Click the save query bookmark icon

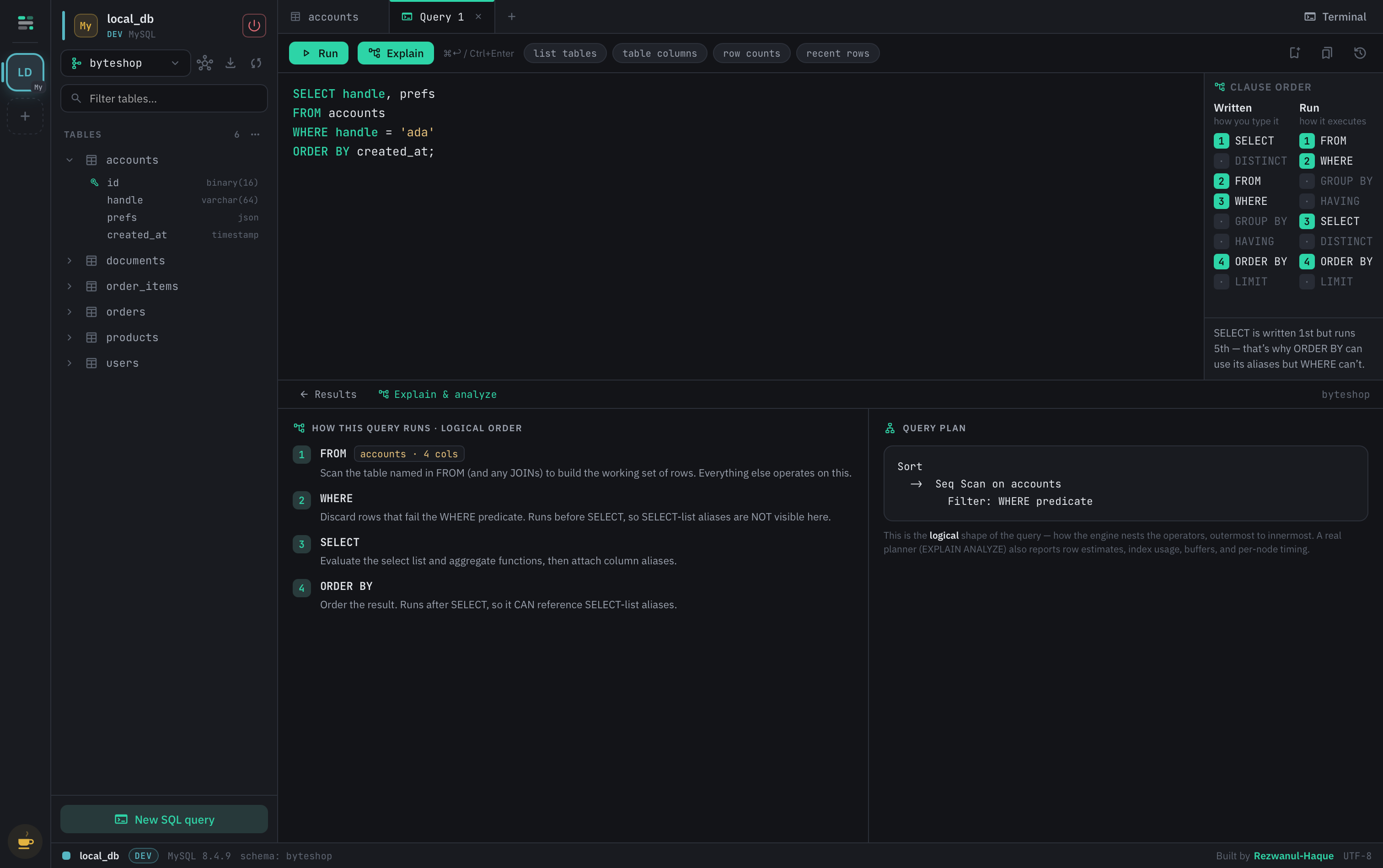click(x=1294, y=54)
